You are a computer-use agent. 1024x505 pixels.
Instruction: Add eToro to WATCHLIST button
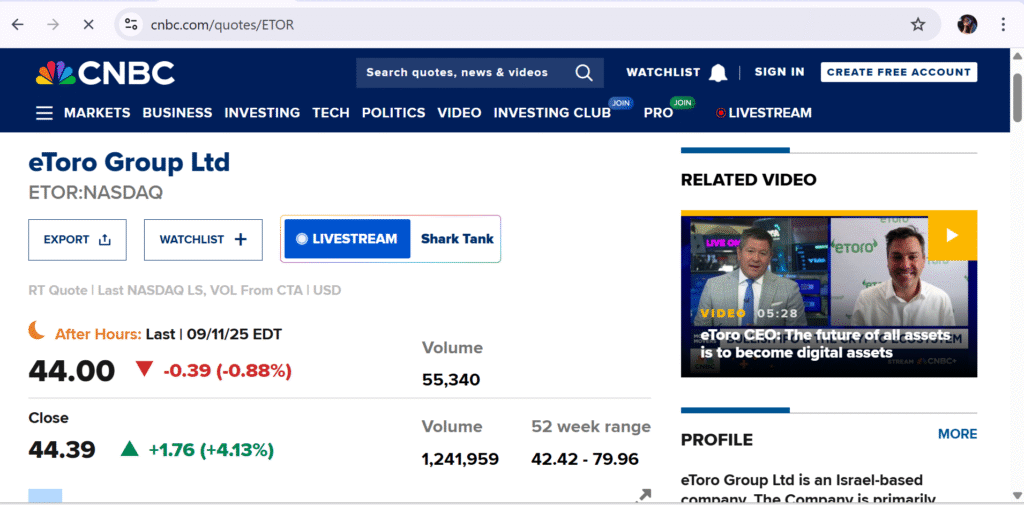pyautogui.click(x=203, y=240)
